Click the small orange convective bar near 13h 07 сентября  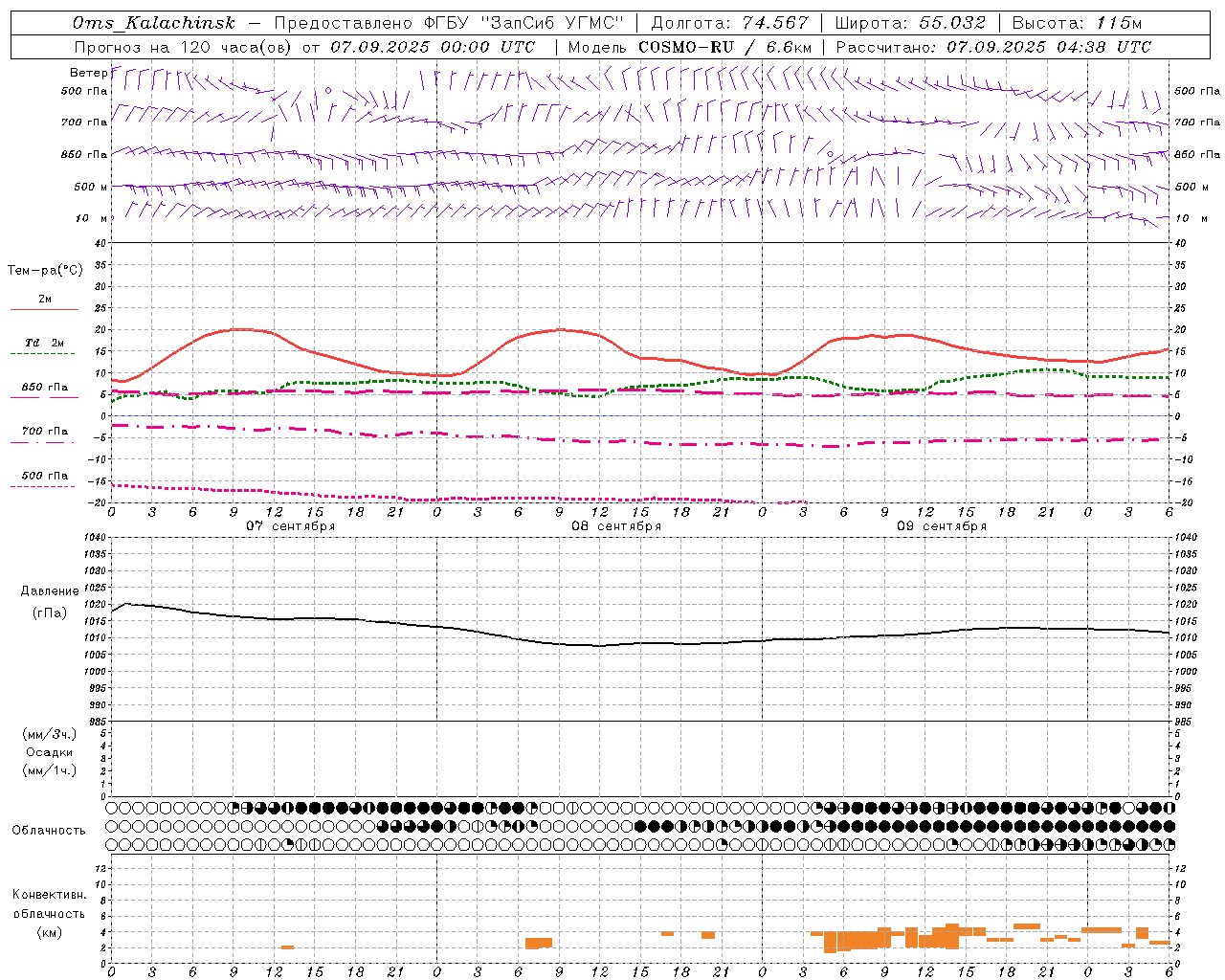287,947
